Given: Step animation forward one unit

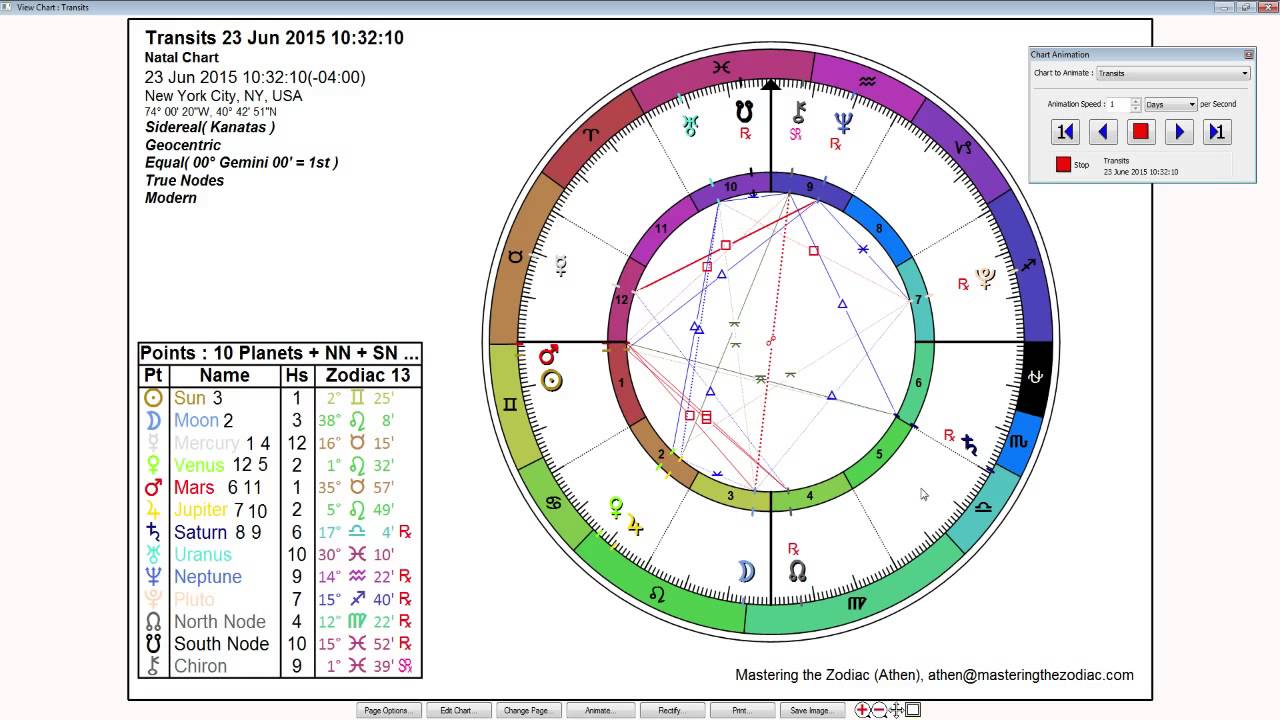Looking at the screenshot, I should pos(1217,132).
